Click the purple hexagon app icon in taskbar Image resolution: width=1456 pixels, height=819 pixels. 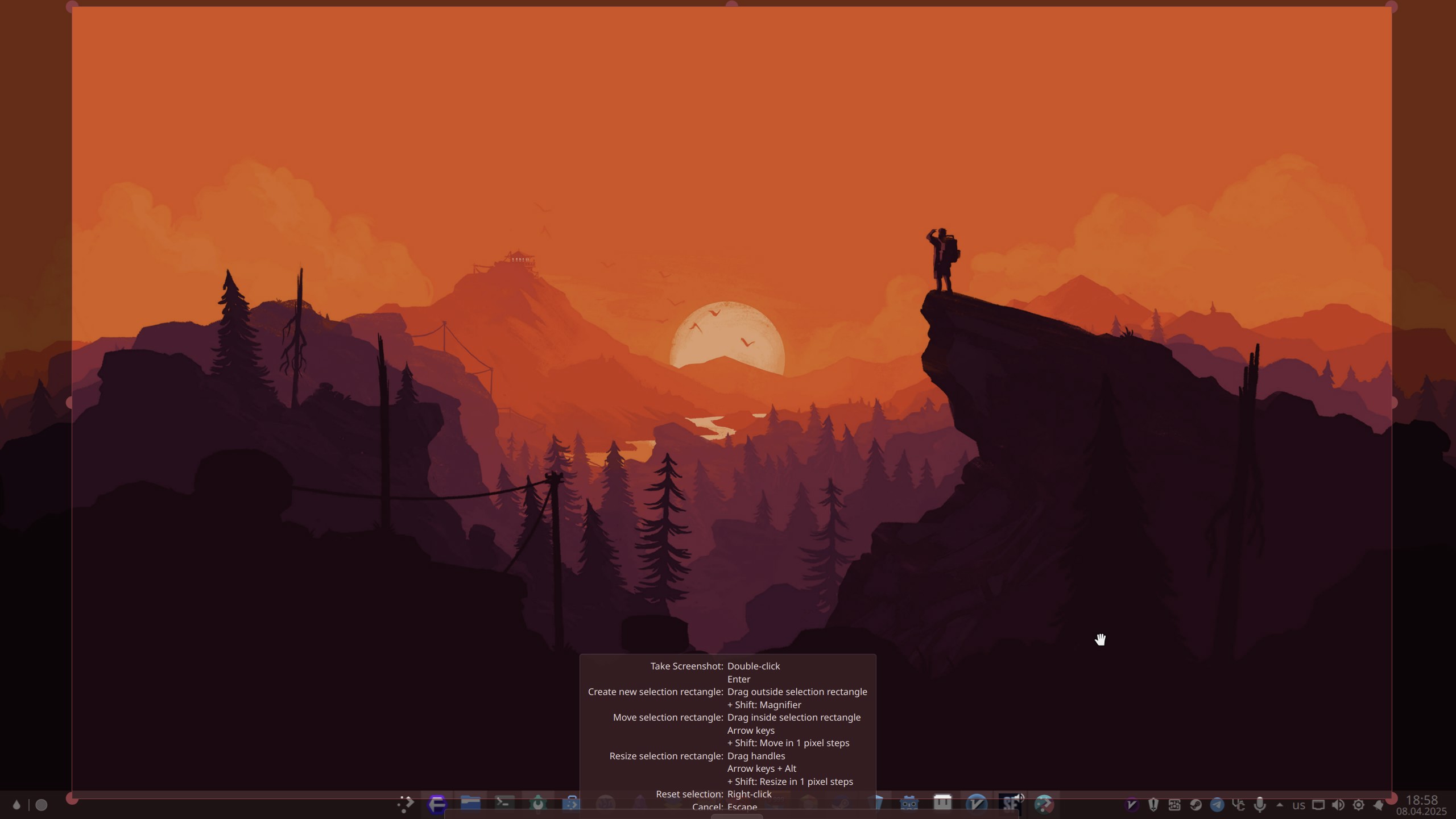pyautogui.click(x=437, y=804)
